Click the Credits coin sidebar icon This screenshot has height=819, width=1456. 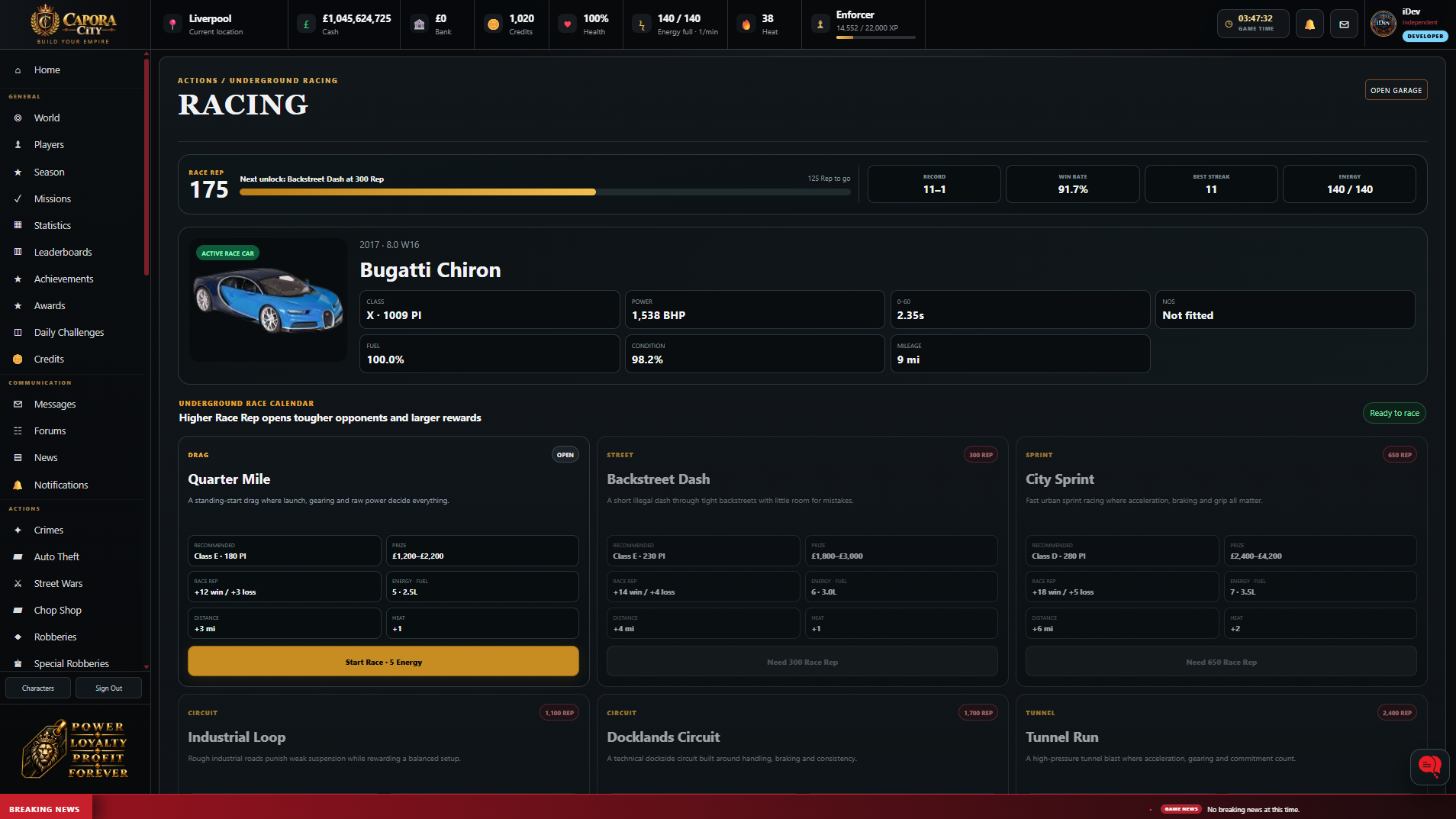(18, 360)
